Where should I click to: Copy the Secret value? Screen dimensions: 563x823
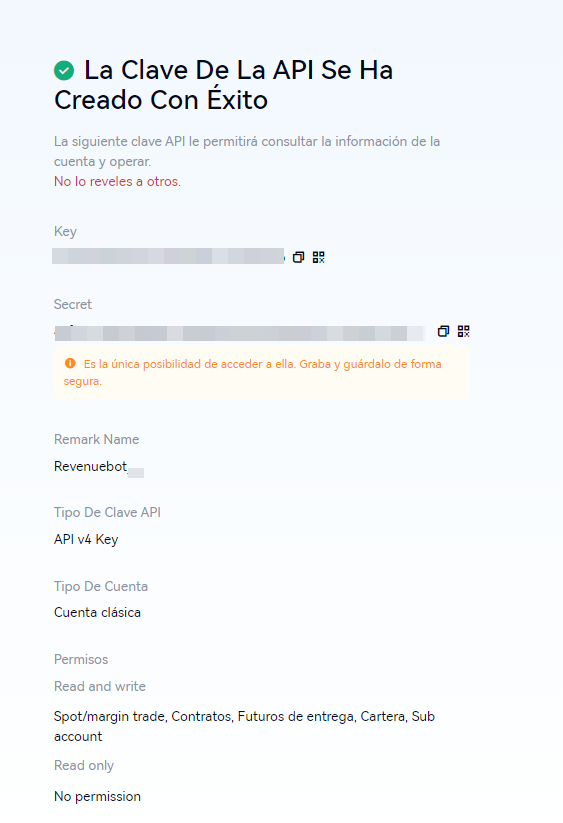(x=443, y=331)
